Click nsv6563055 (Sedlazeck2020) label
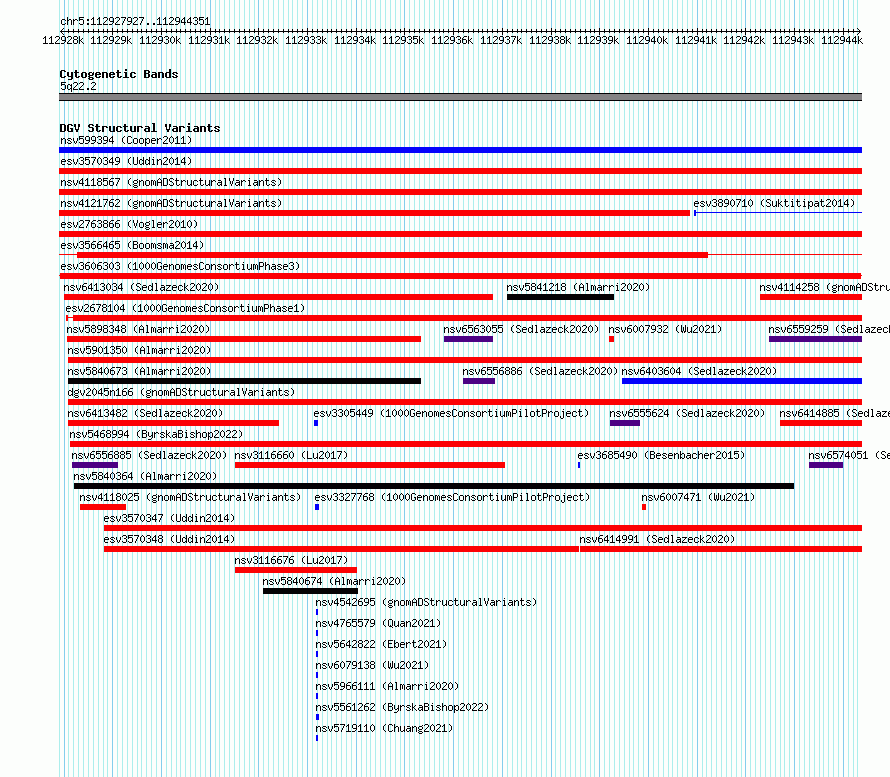 520,329
